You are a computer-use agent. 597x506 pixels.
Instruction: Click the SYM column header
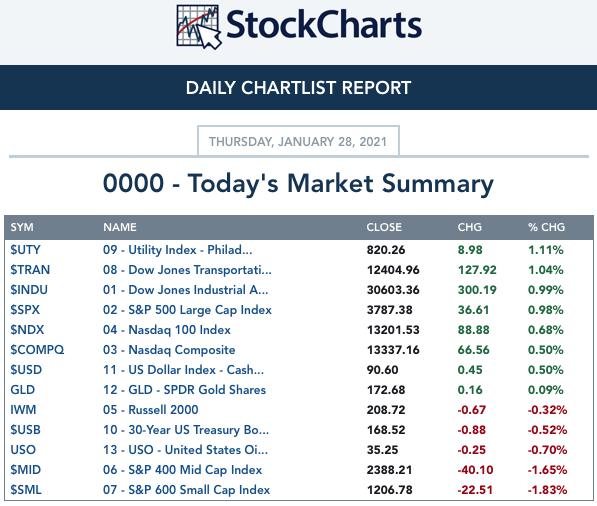click(x=22, y=227)
